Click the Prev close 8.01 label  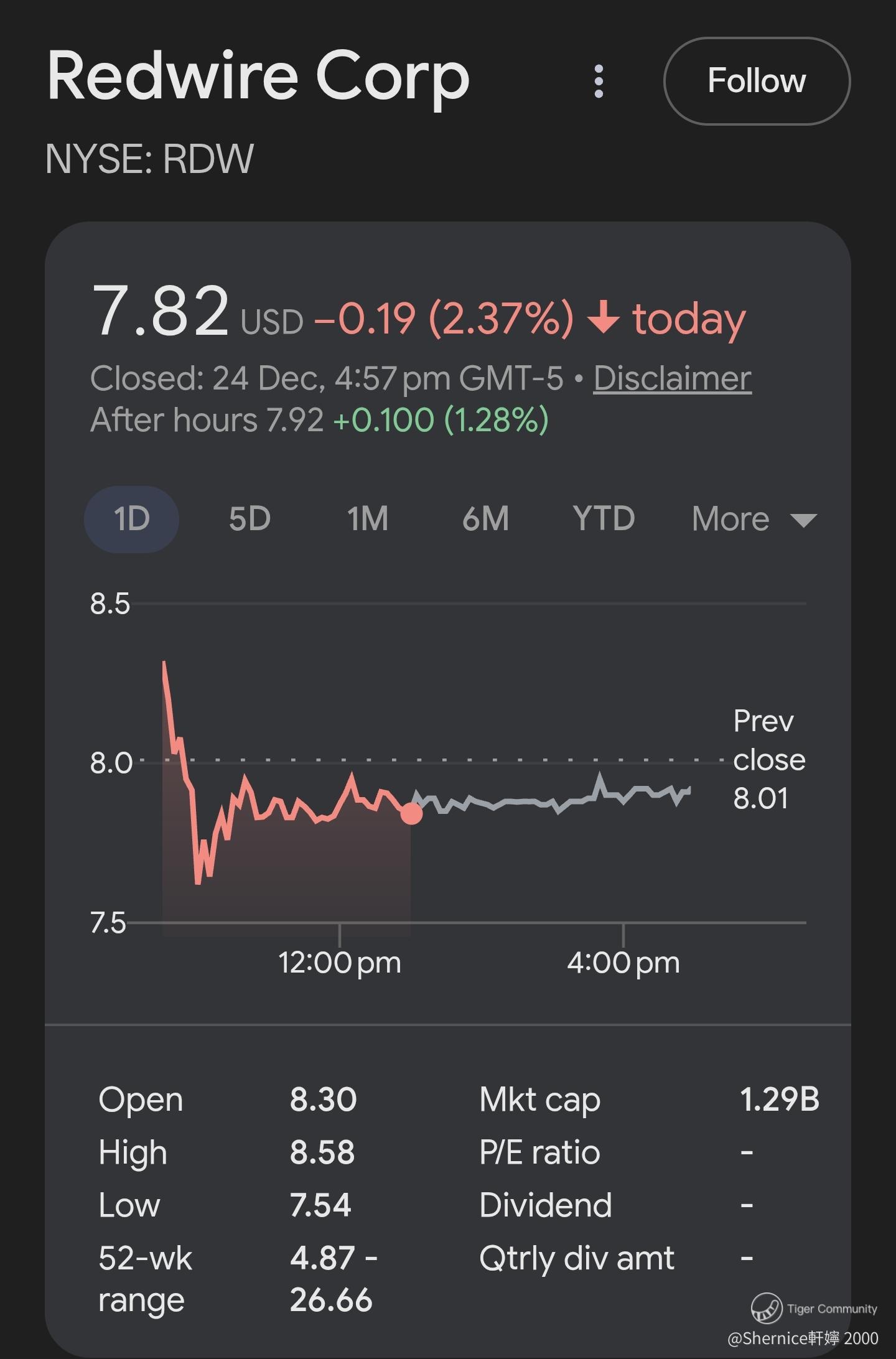(769, 760)
